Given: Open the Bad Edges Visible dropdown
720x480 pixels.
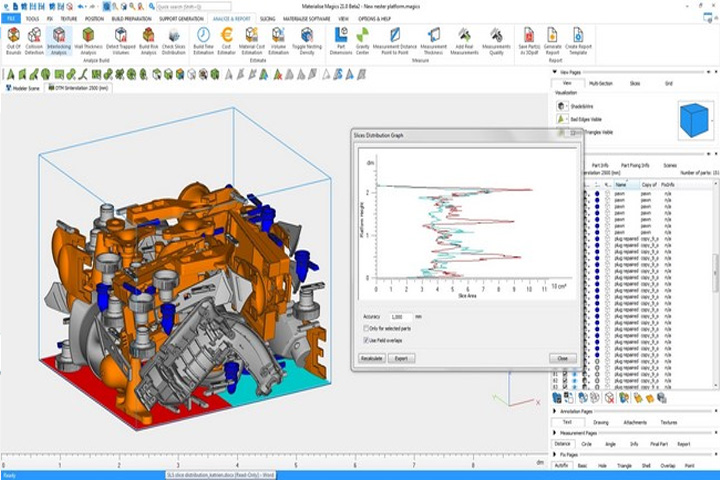Looking at the screenshot, I should [x=562, y=119].
